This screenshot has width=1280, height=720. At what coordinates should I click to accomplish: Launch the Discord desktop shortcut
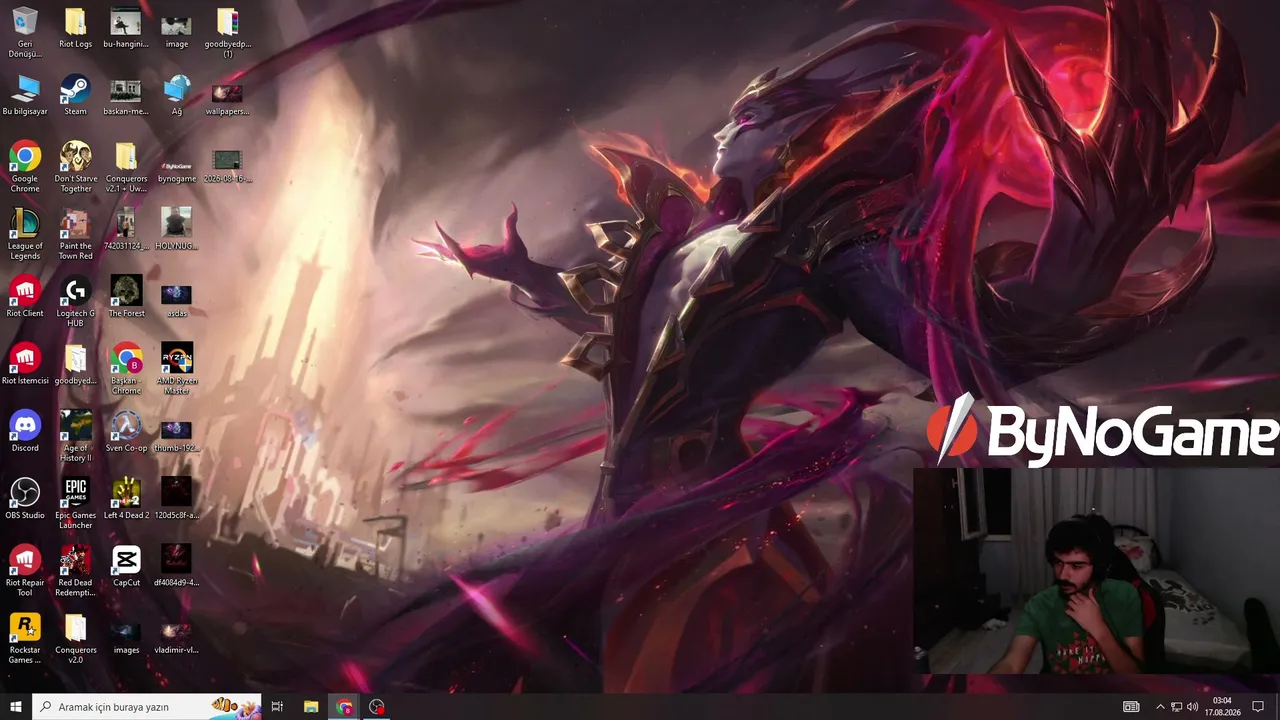click(25, 426)
